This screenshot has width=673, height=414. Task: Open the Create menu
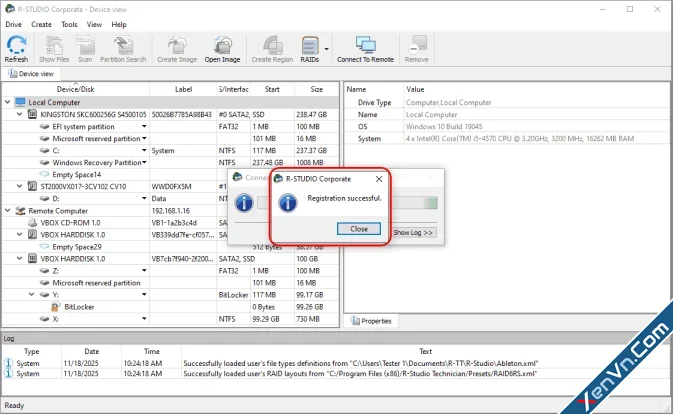point(41,24)
